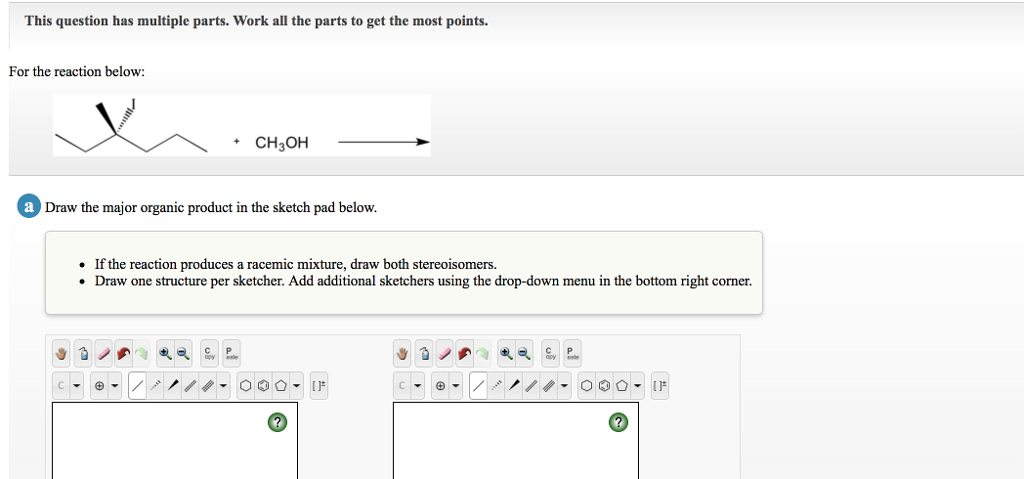Image resolution: width=1024 pixels, height=479 pixels.
Task: Select the charge plus tool in left sketcher
Action: (99, 386)
